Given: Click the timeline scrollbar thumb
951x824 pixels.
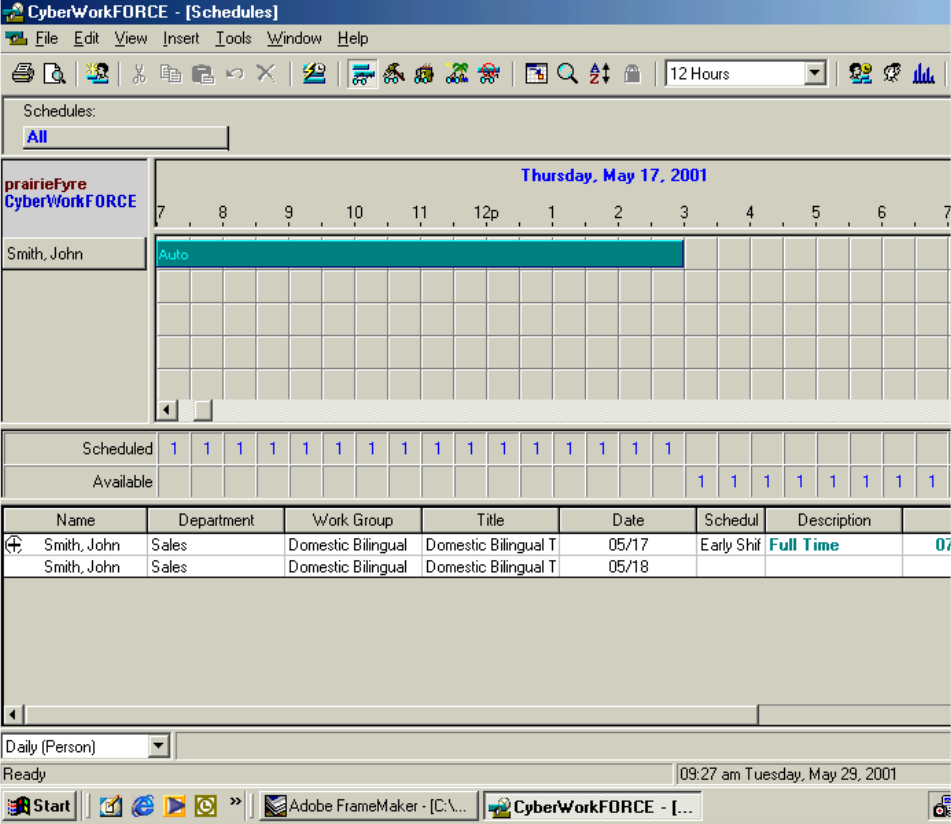Looking at the screenshot, I should 202,410.
